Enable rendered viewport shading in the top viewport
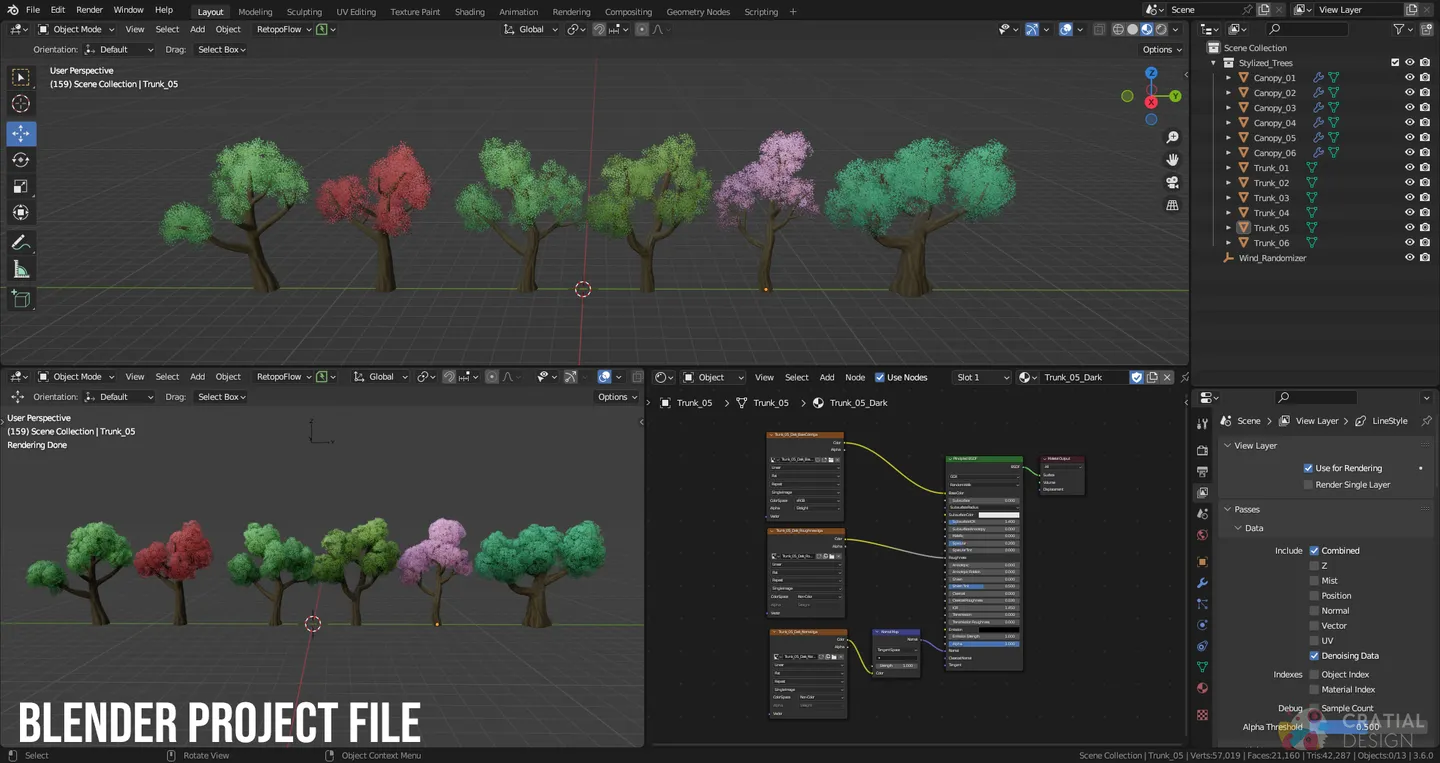Viewport: 1440px width, 763px height. (1162, 29)
